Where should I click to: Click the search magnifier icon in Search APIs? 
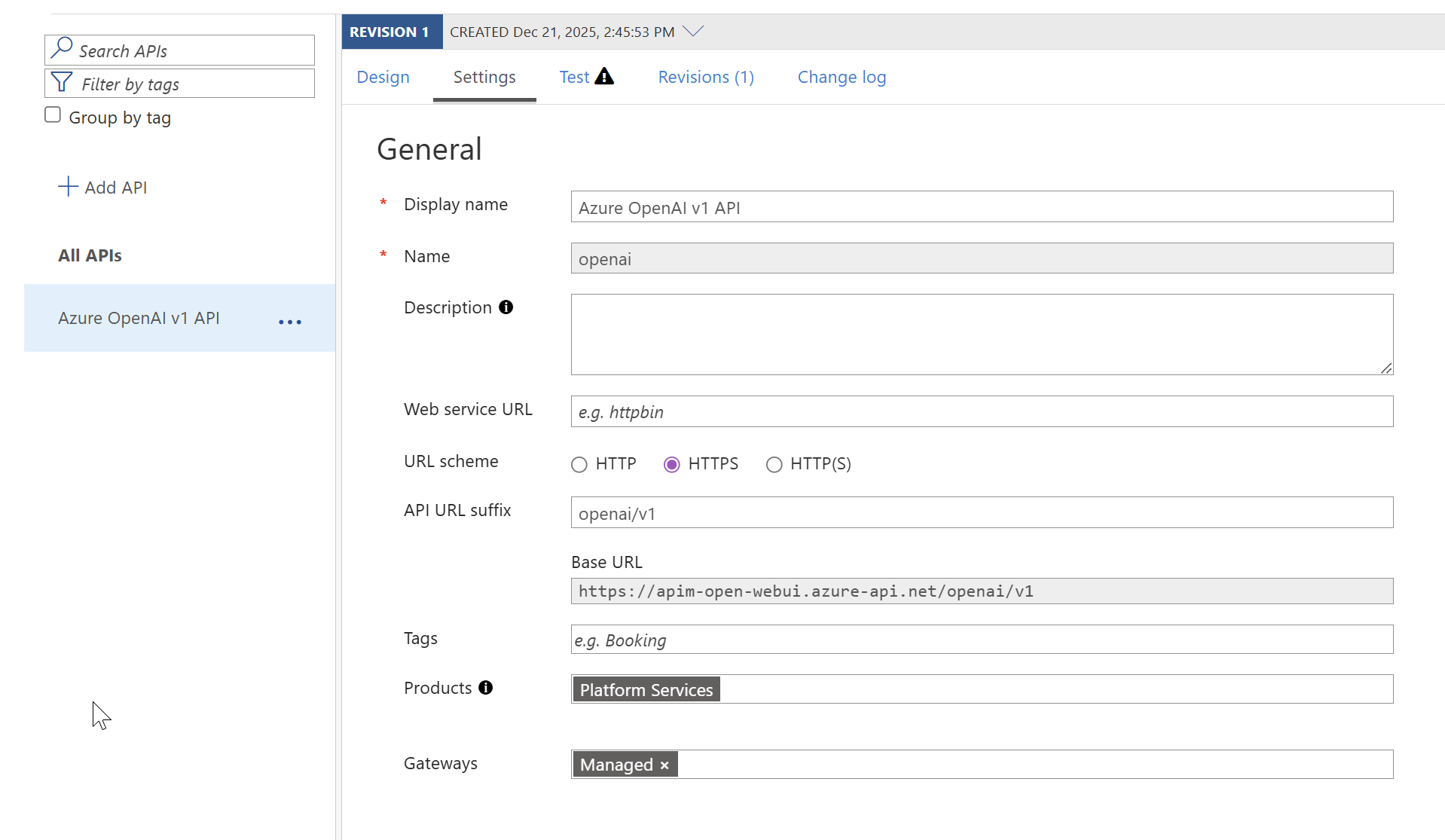pyautogui.click(x=62, y=49)
